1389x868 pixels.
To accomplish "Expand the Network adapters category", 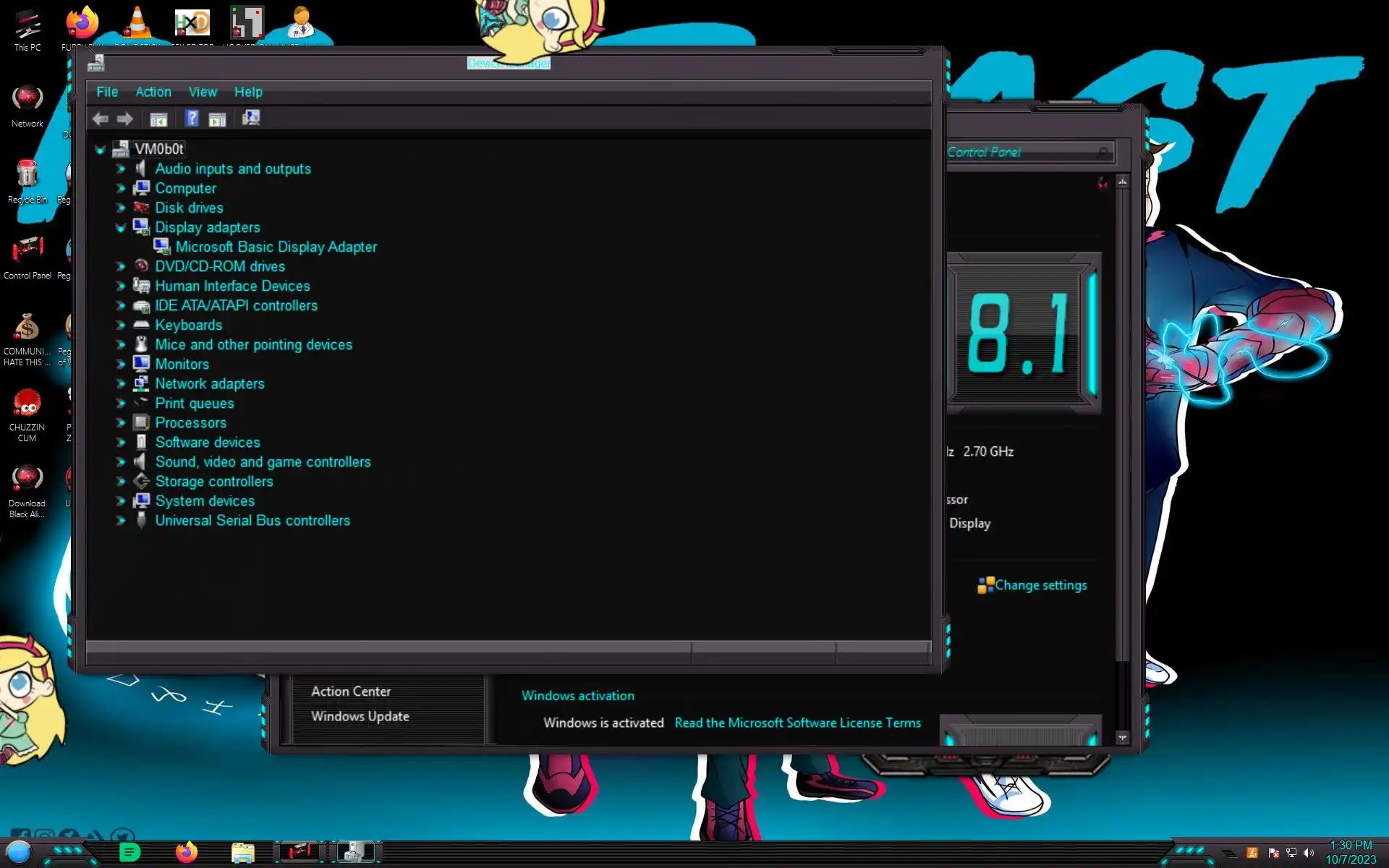I will (121, 384).
